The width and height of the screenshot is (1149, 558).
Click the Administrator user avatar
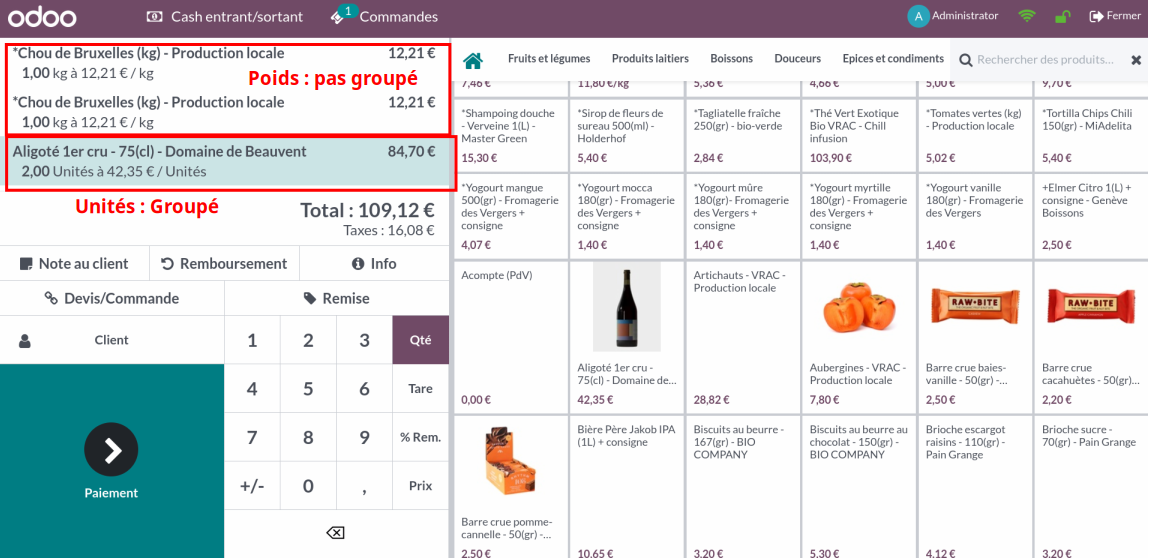[x=918, y=16]
